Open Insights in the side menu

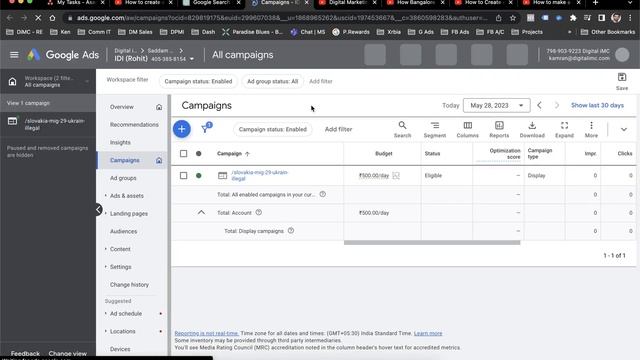[x=120, y=142]
